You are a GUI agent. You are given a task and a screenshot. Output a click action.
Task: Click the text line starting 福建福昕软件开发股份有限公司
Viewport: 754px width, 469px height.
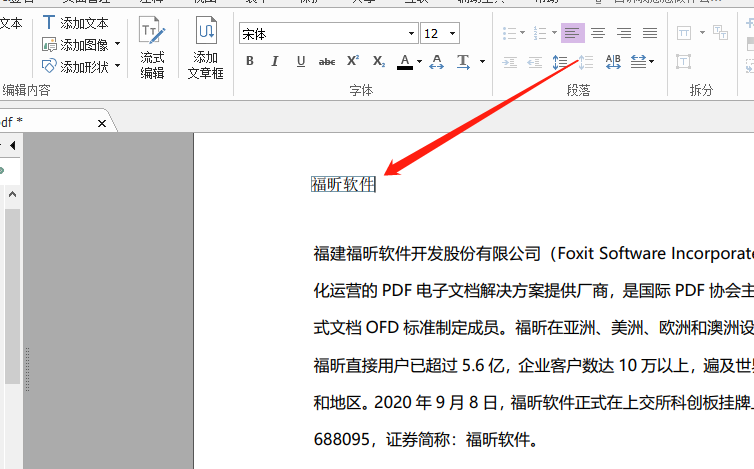pos(534,254)
